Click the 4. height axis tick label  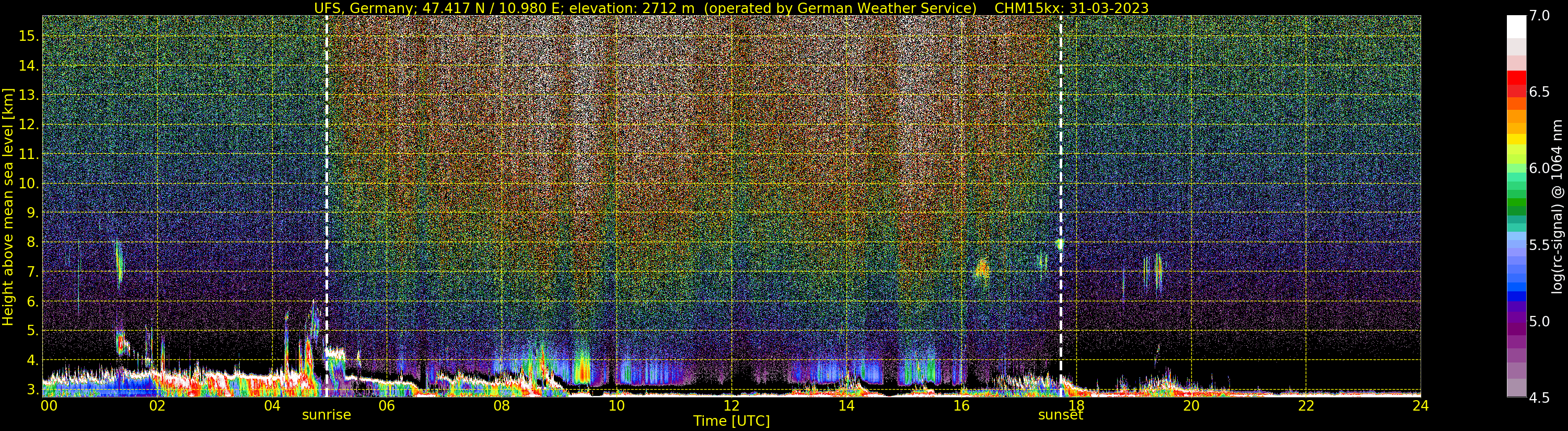click(32, 360)
